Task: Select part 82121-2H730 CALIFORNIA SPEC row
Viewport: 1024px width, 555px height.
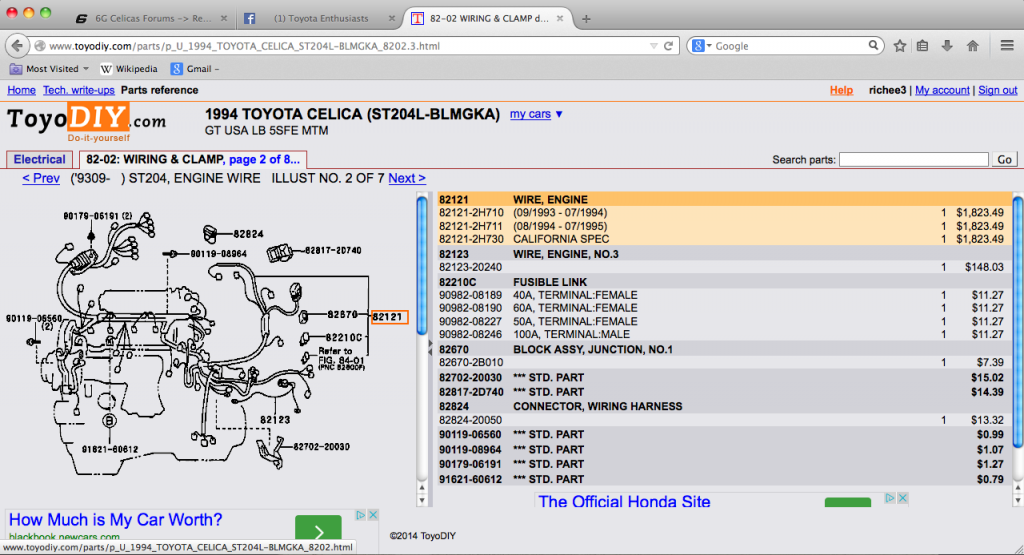Action: (x=724, y=239)
